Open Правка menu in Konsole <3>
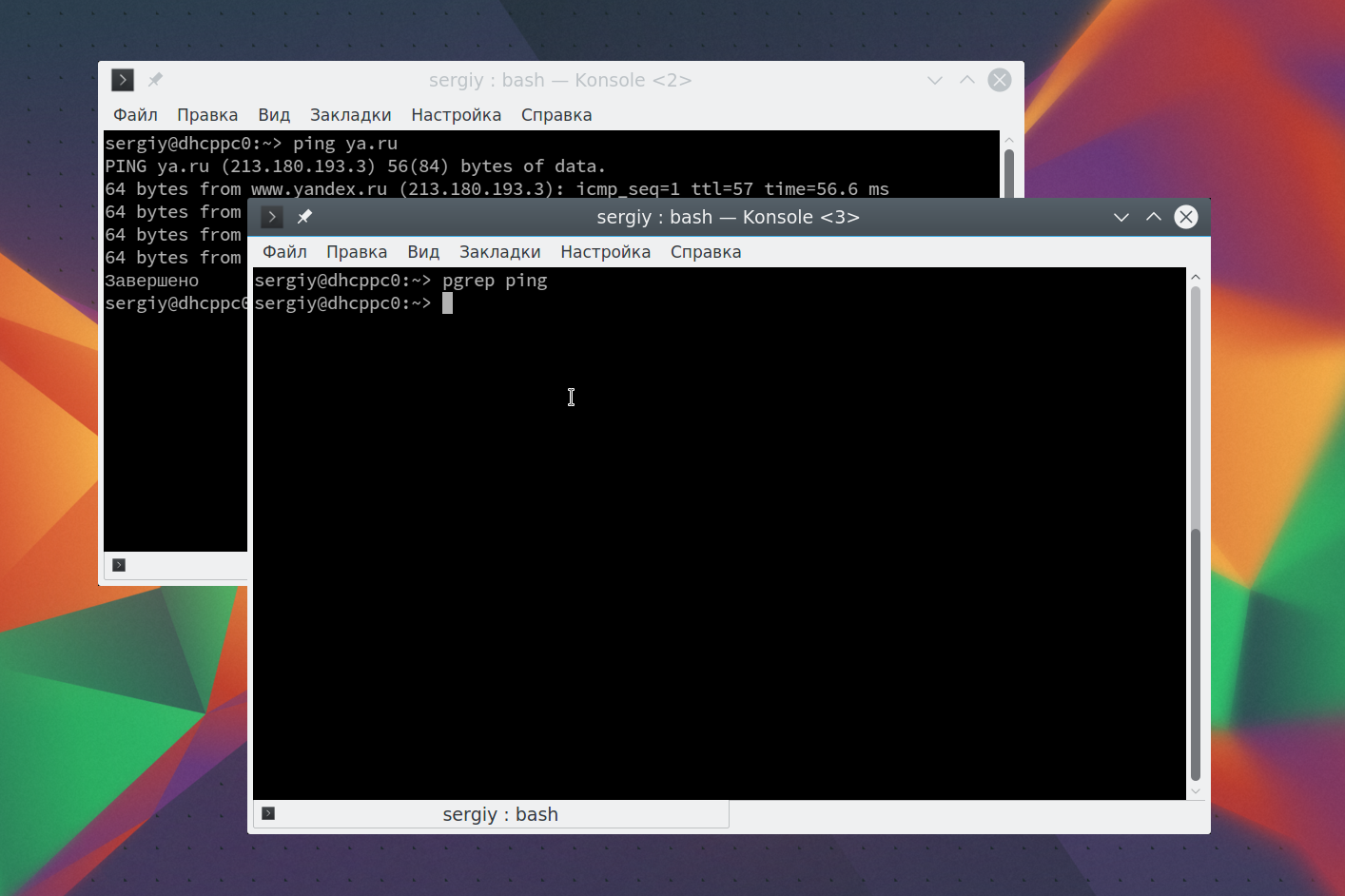 pos(357,252)
